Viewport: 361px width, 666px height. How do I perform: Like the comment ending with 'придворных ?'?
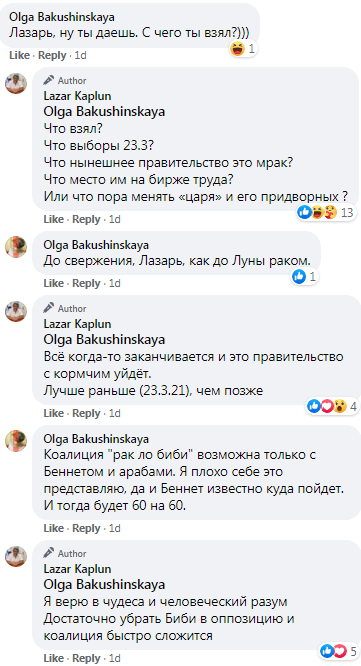point(54,220)
